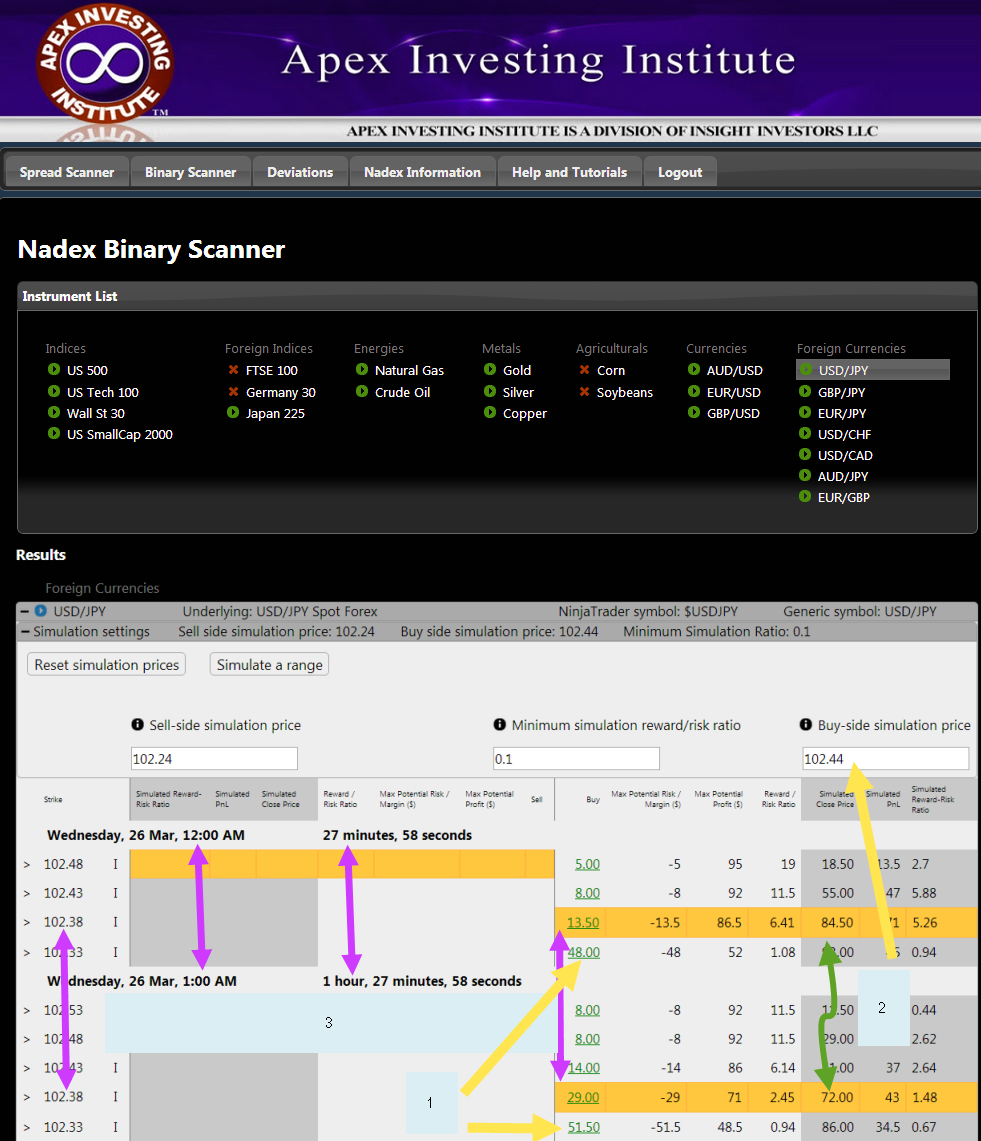
Task: Select the highlighted USD/JPY instrument
Action: pyautogui.click(x=873, y=370)
